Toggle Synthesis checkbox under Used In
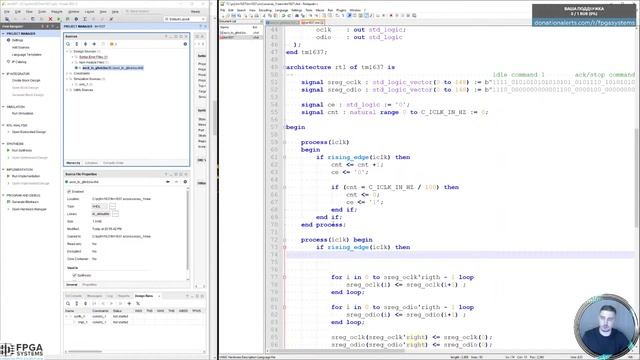This screenshot has width=640, height=360. pyautogui.click(x=74, y=276)
